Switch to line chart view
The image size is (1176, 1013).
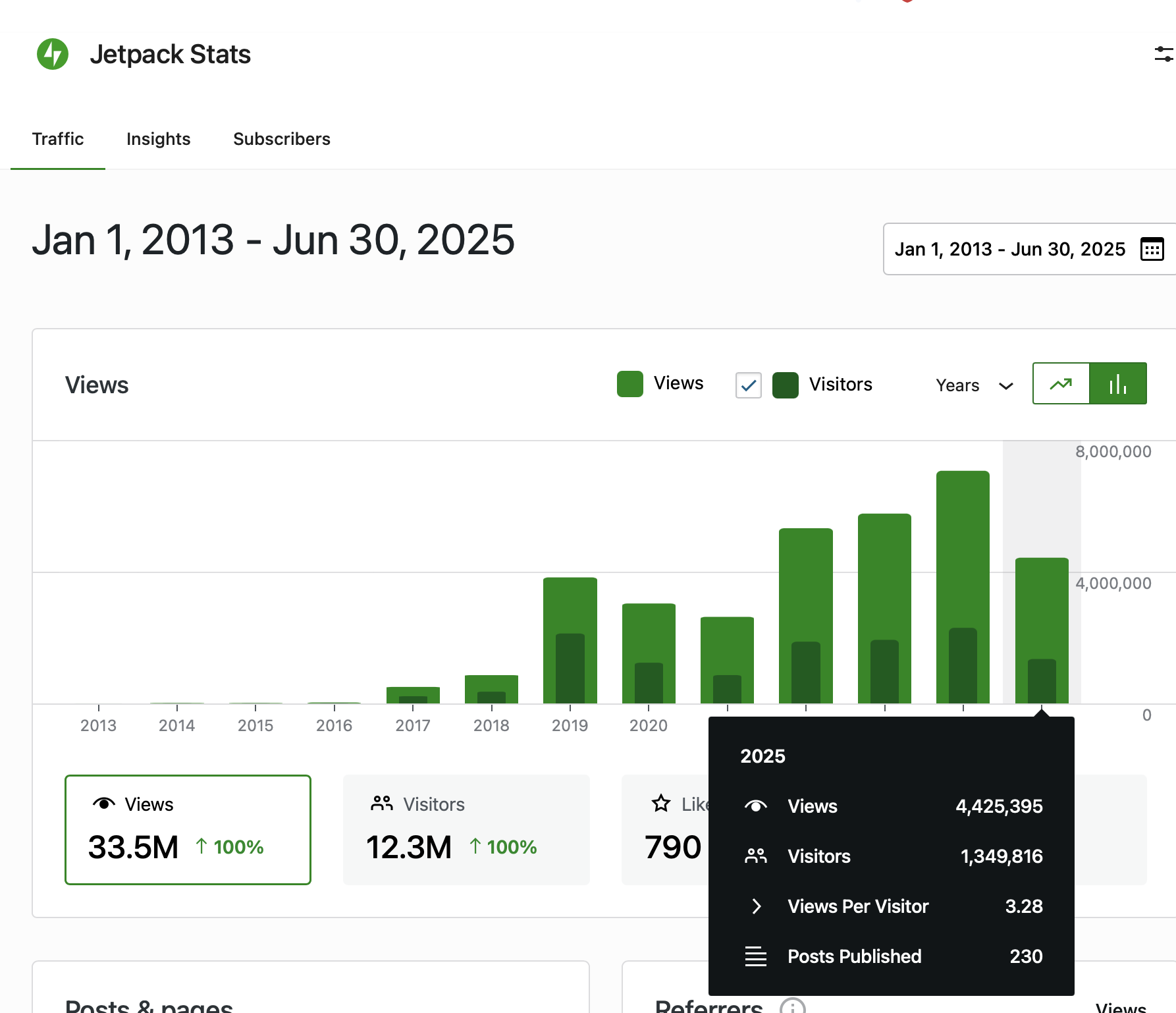(1061, 383)
